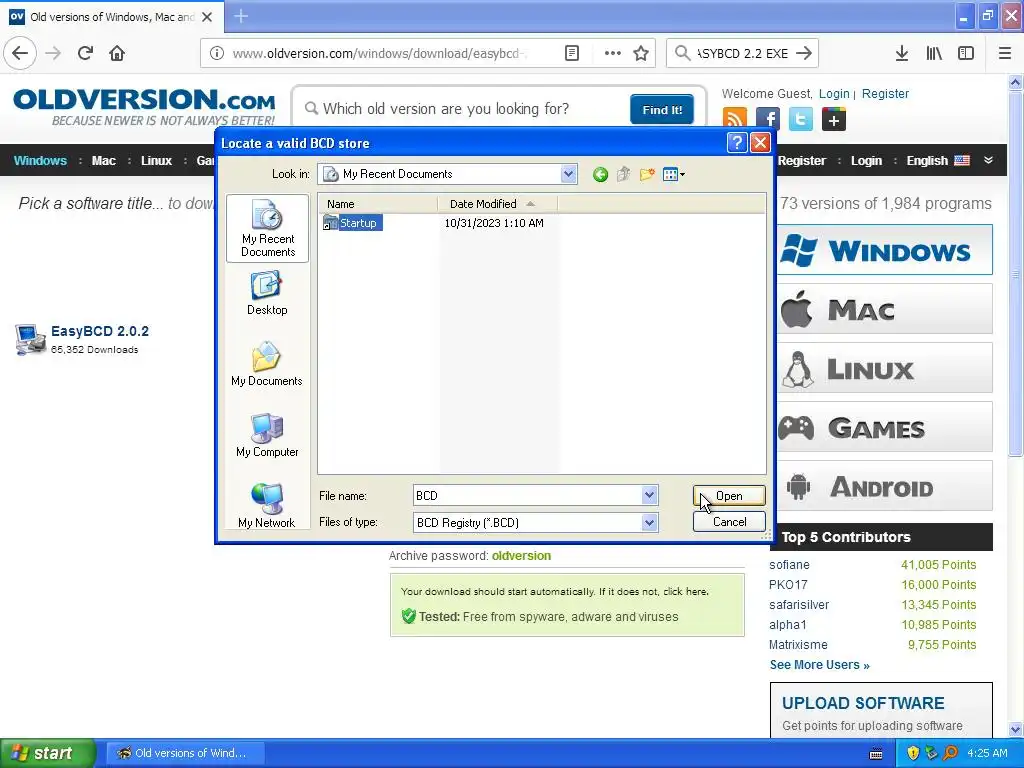The image size is (1024, 768).
Task: Toggle the Firefox sidebar icon
Action: (966, 54)
